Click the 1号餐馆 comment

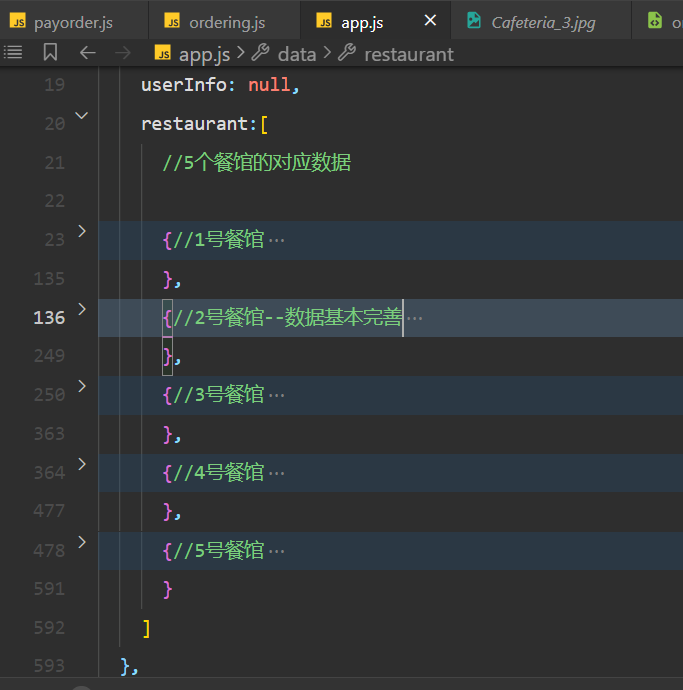click(x=218, y=240)
